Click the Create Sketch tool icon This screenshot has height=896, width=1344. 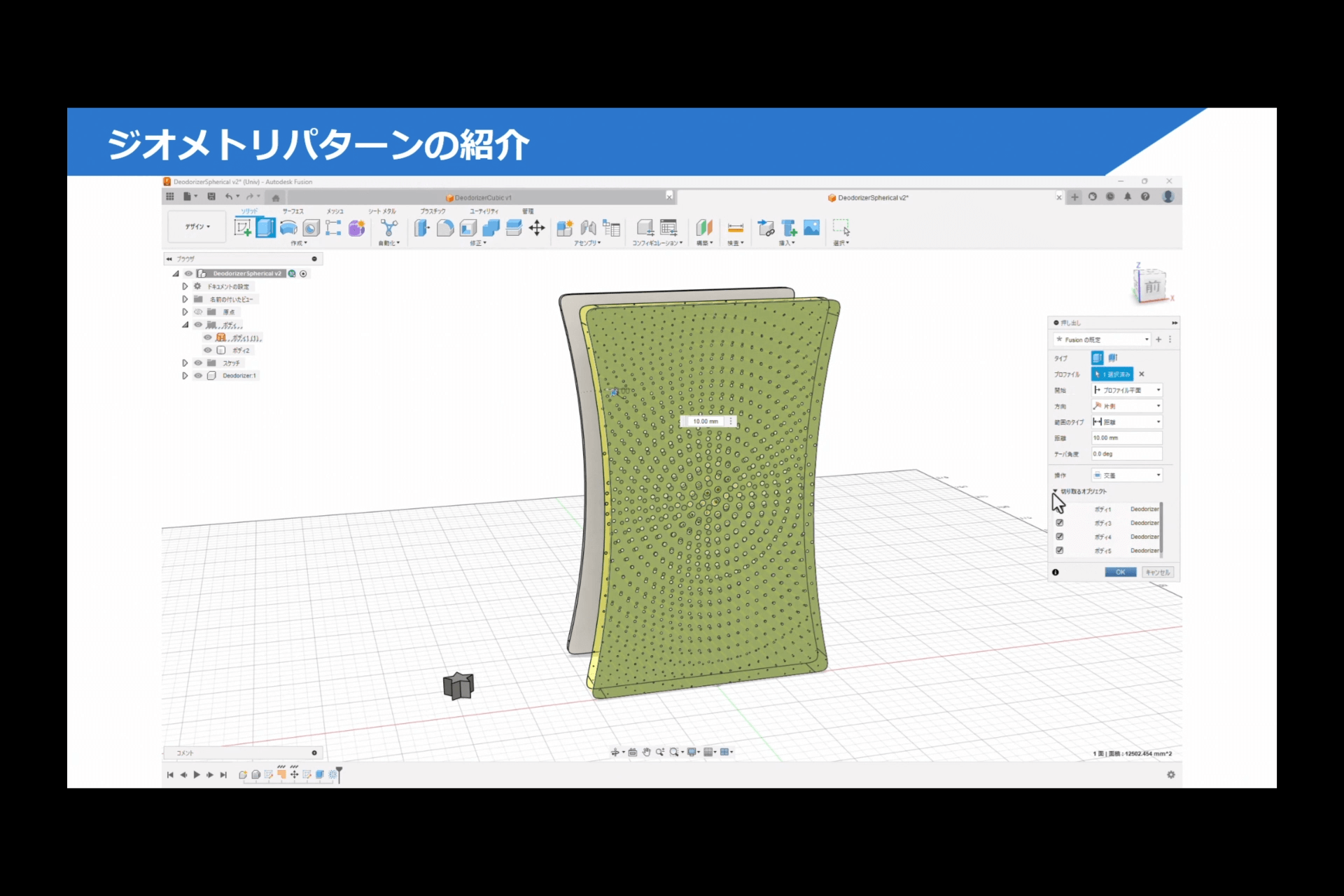[x=243, y=227]
